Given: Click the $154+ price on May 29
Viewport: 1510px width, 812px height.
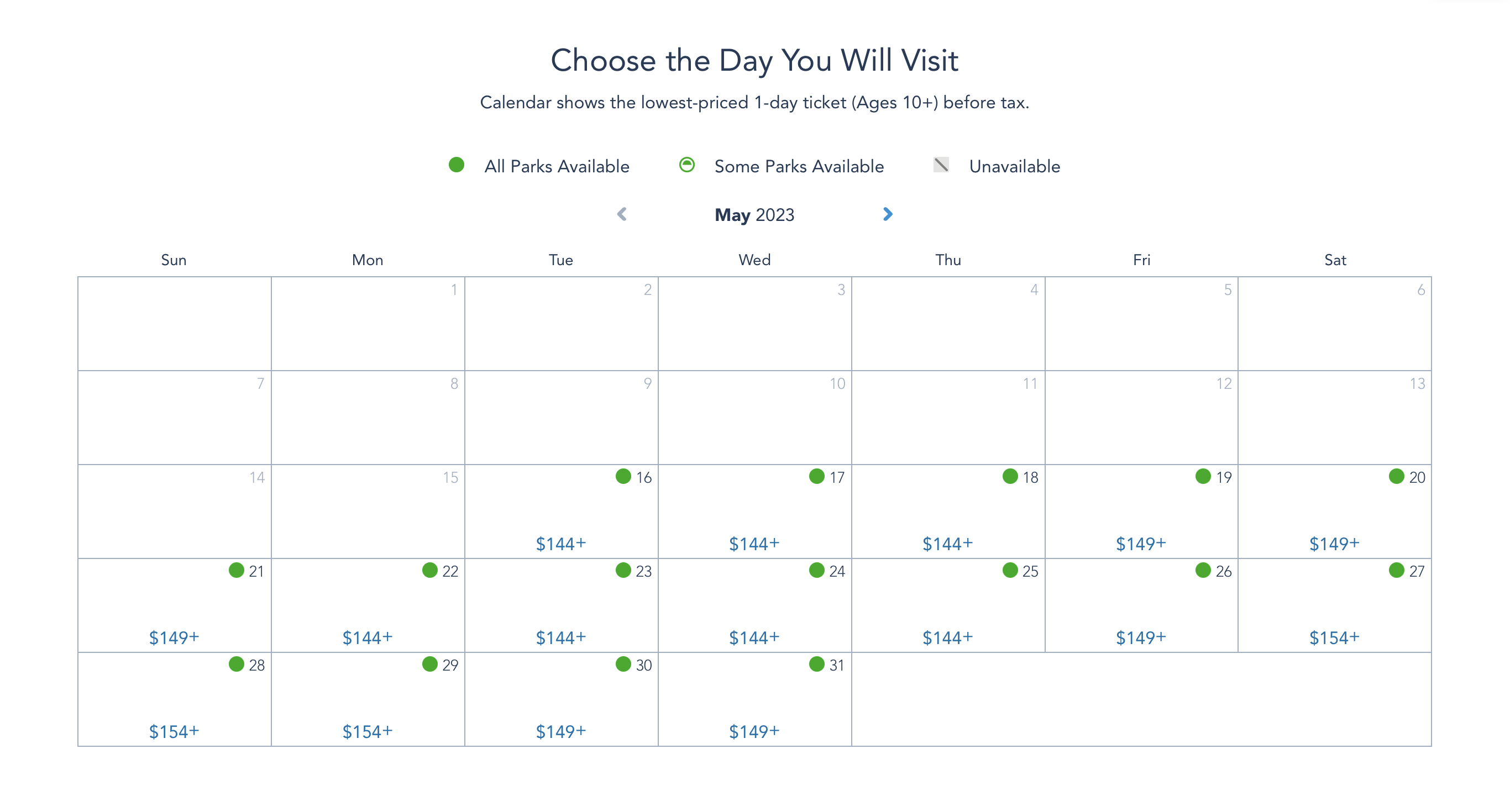Looking at the screenshot, I should [x=368, y=731].
